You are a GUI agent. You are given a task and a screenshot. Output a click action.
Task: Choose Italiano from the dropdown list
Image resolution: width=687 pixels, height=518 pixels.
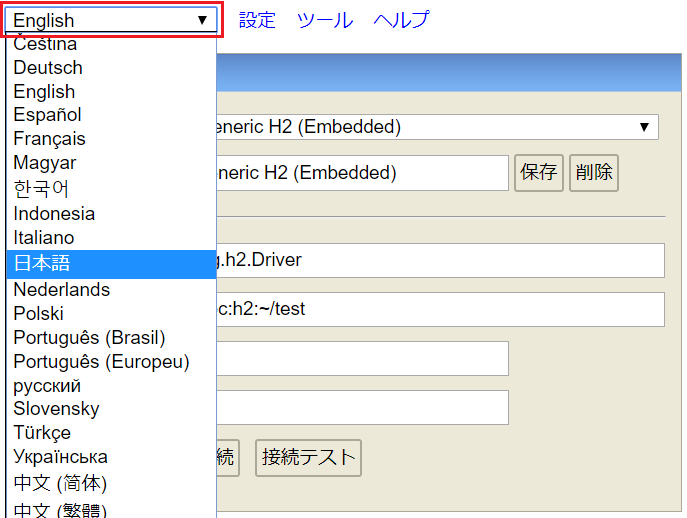coord(44,238)
